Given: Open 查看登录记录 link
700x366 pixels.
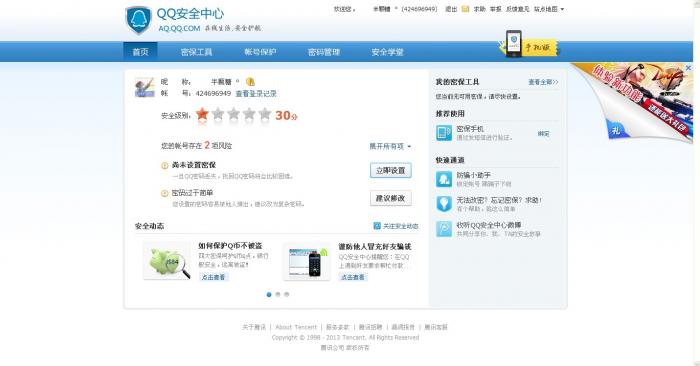Looking at the screenshot, I should coord(256,94).
